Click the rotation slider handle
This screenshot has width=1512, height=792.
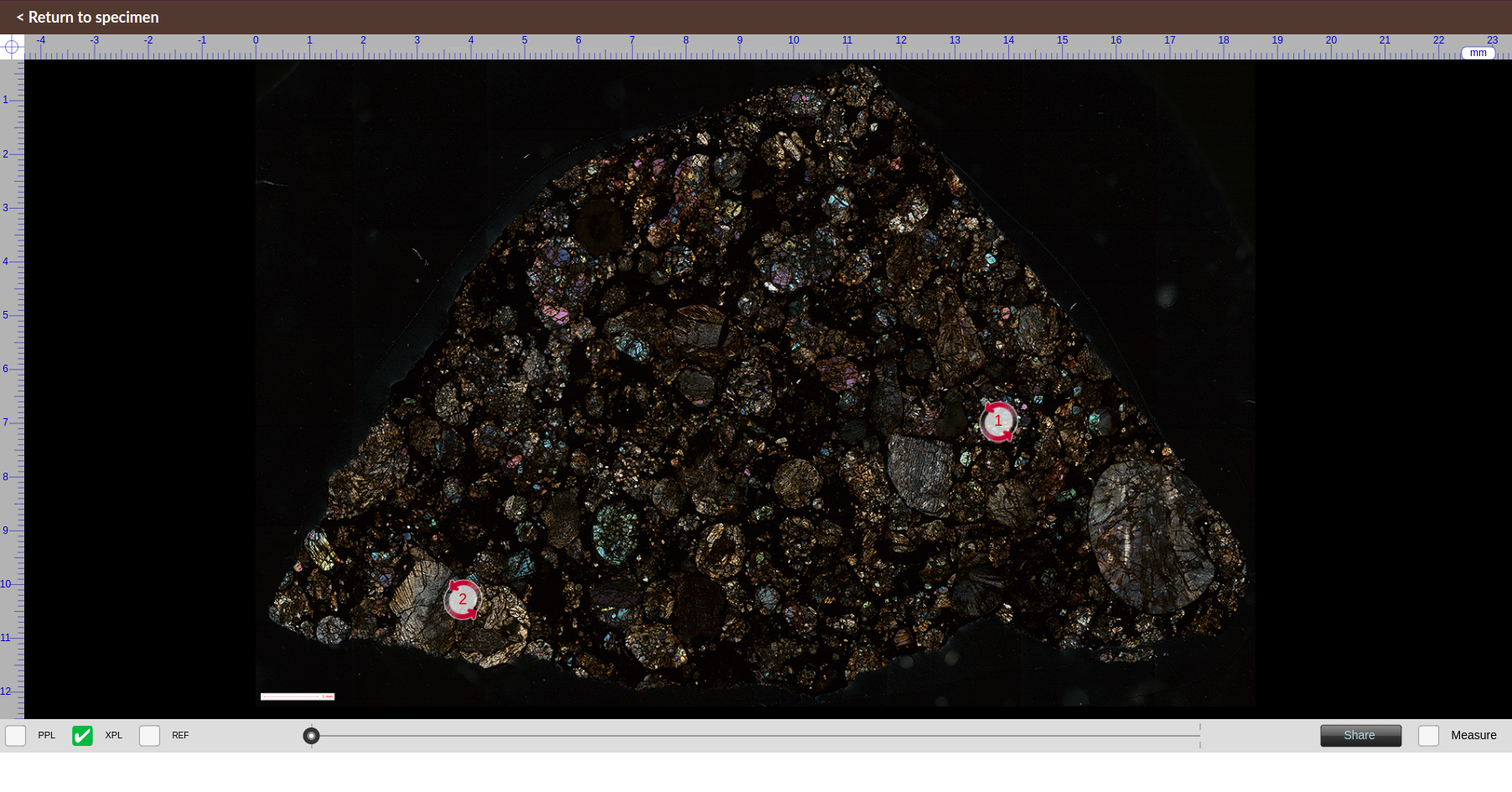pos(311,736)
